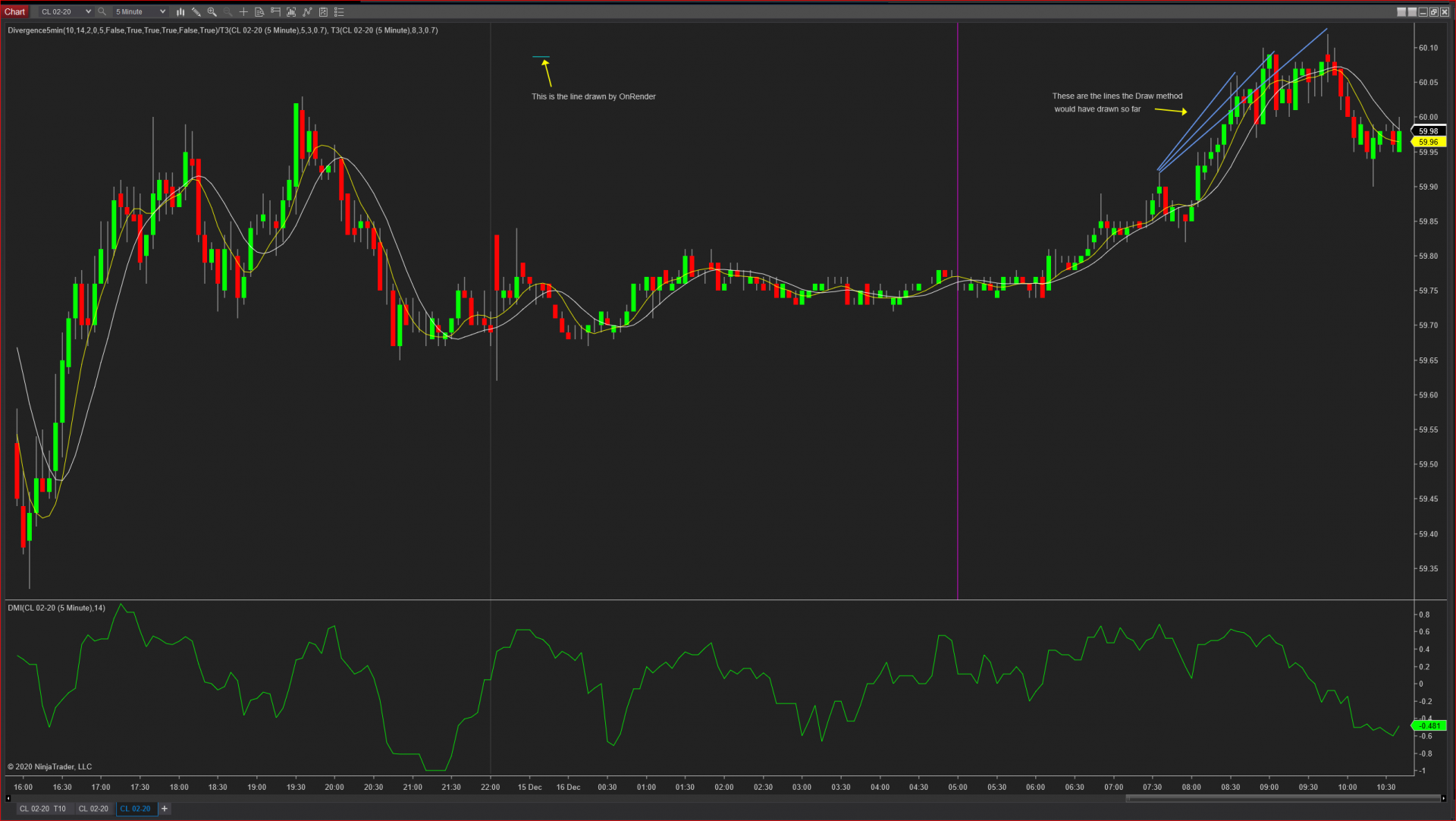Image resolution: width=1456 pixels, height=821 pixels.
Task: Switch to the middle CL 02-20 tab
Action: click(x=93, y=809)
